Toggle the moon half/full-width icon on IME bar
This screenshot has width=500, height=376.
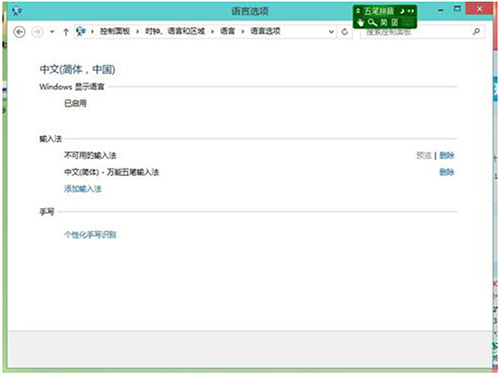click(x=402, y=11)
